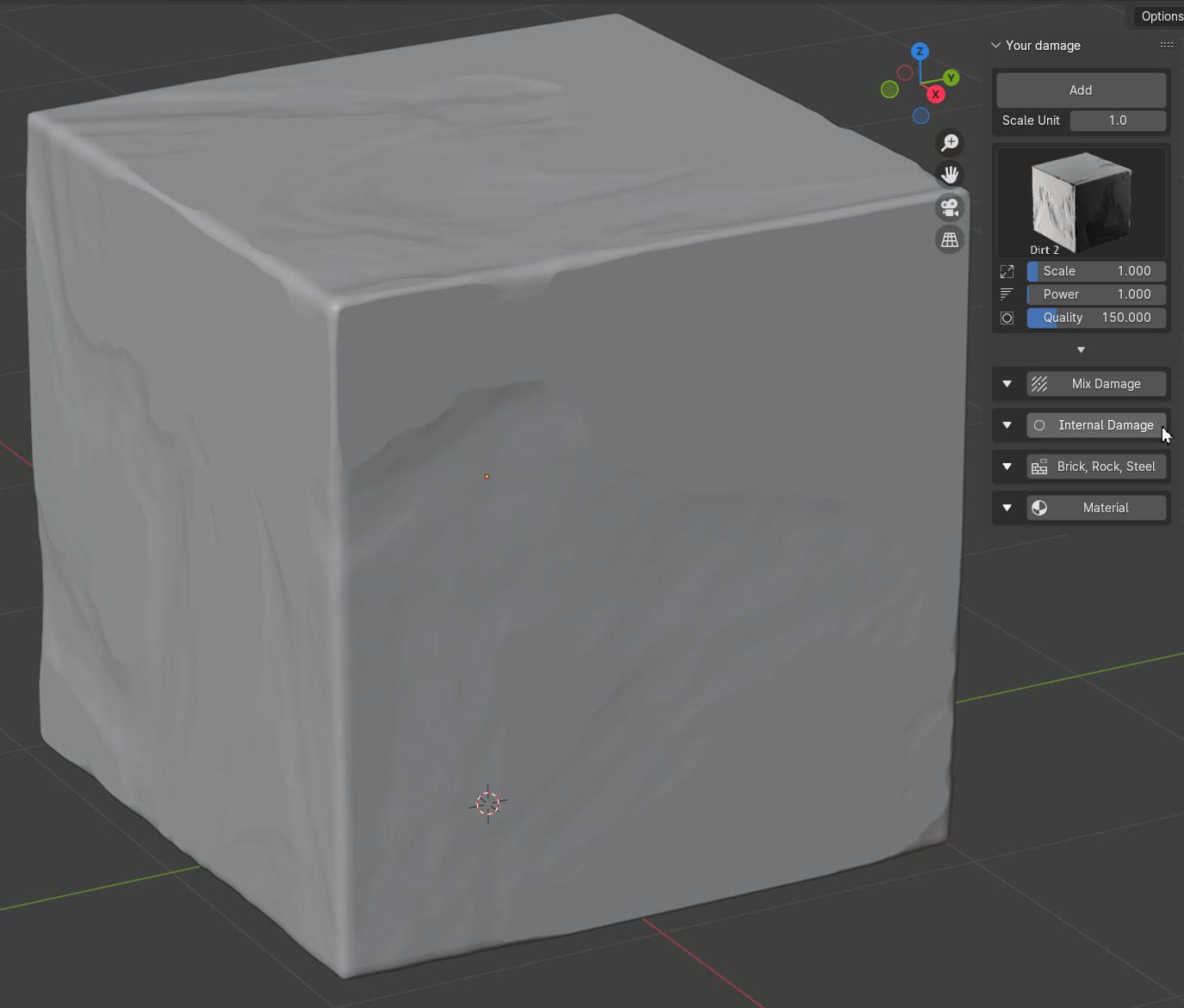Click the blue Z axis gizmo

tap(920, 52)
